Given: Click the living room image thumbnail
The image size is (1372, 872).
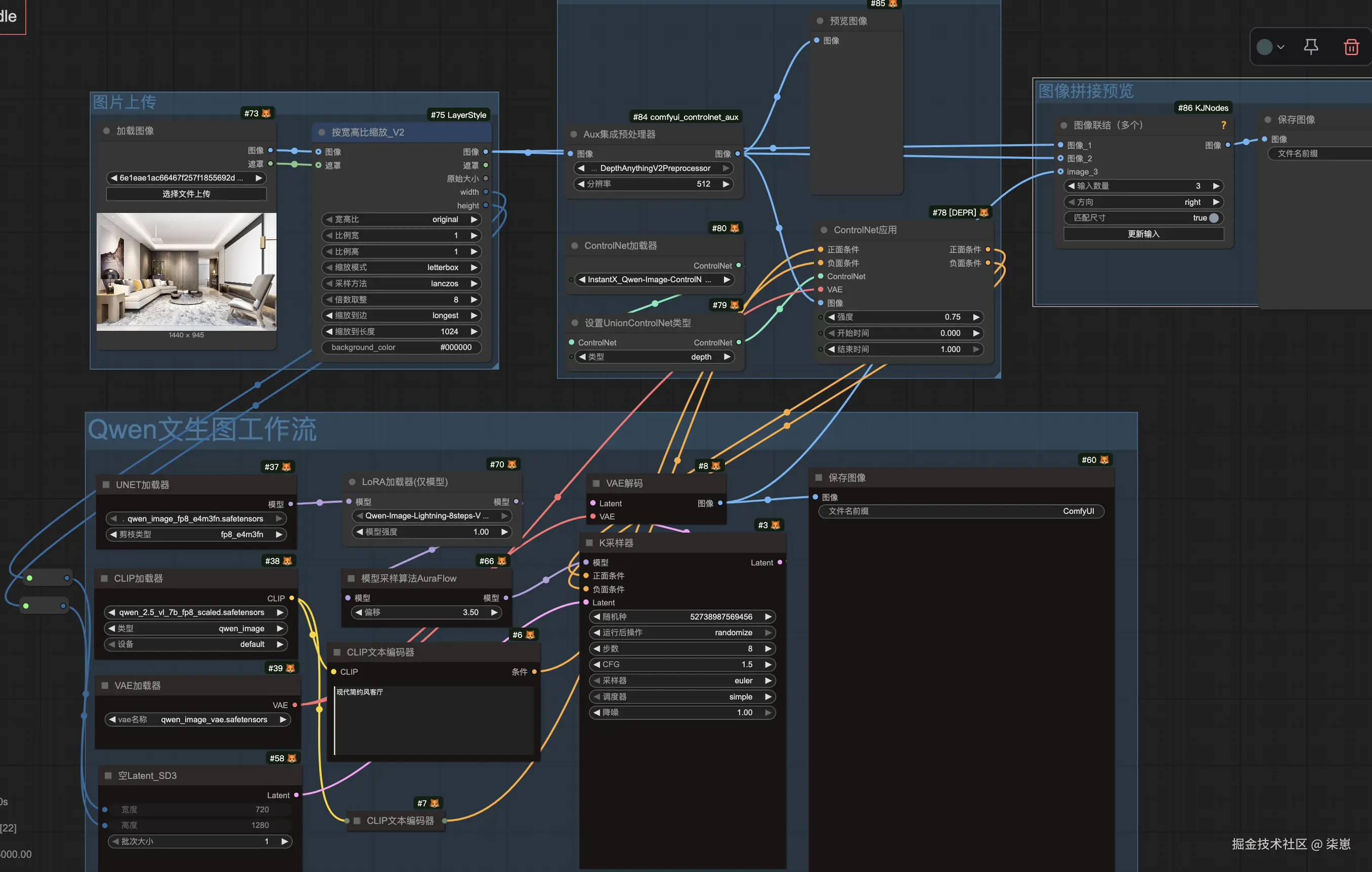Looking at the screenshot, I should [186, 272].
